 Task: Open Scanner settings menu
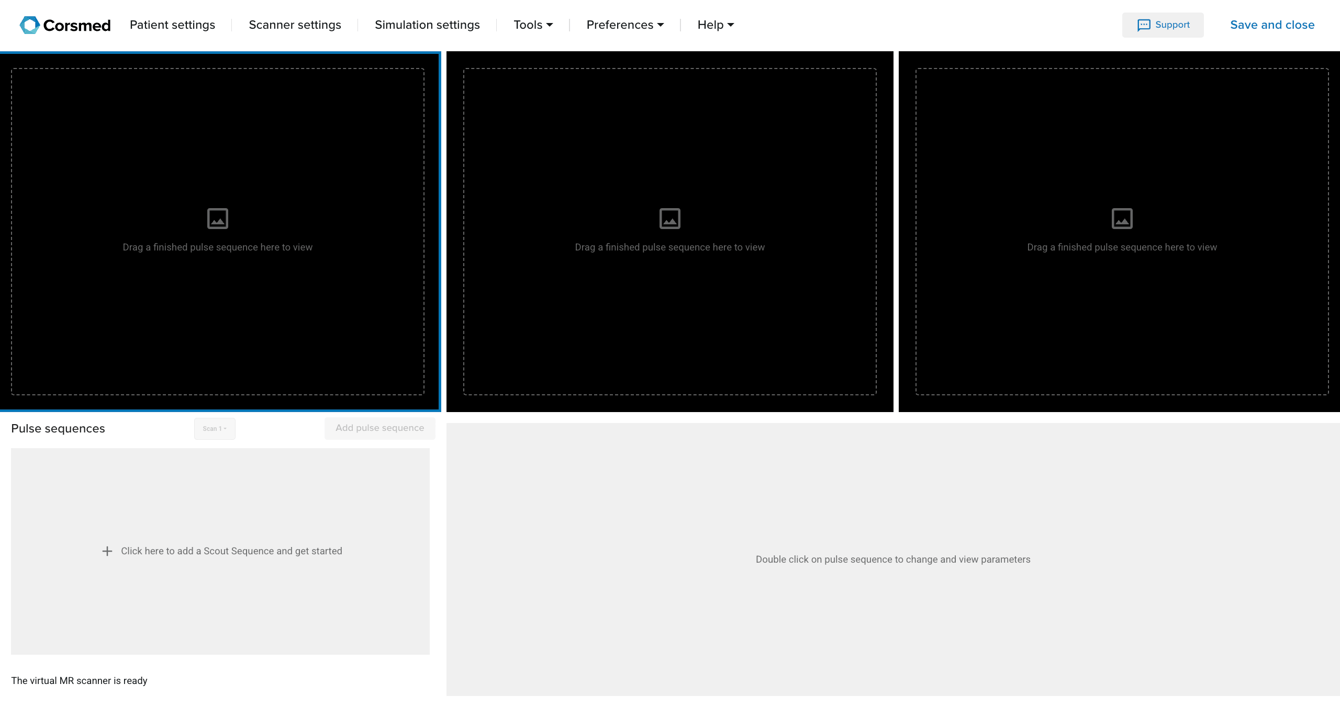(295, 25)
